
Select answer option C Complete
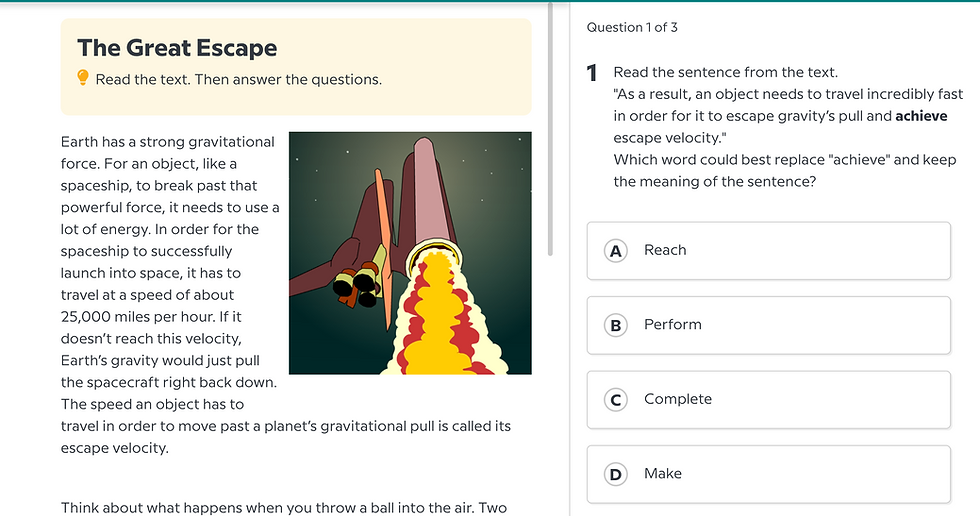tap(768, 399)
